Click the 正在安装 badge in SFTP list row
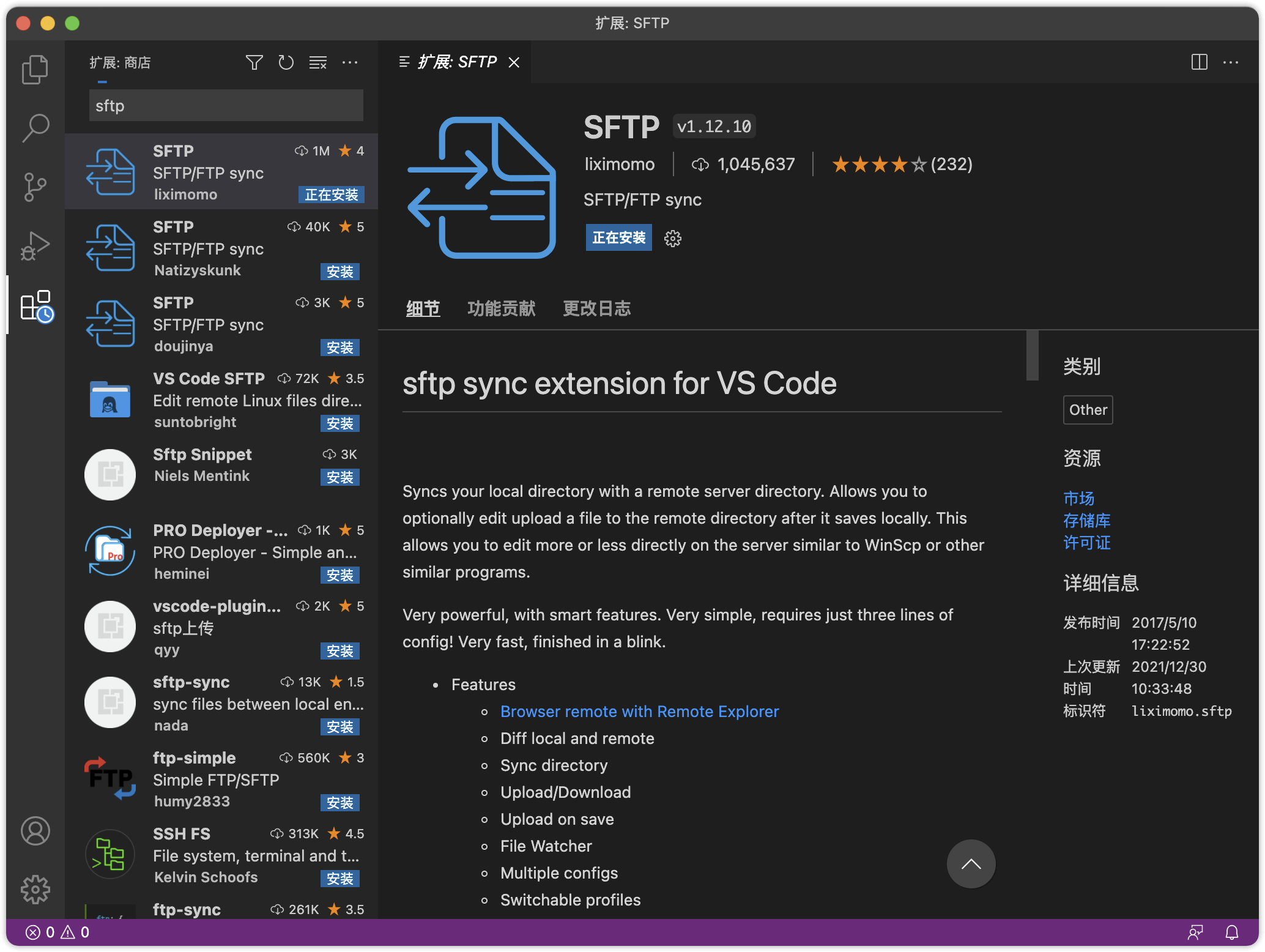Viewport: 1265px width, 952px height. click(331, 195)
